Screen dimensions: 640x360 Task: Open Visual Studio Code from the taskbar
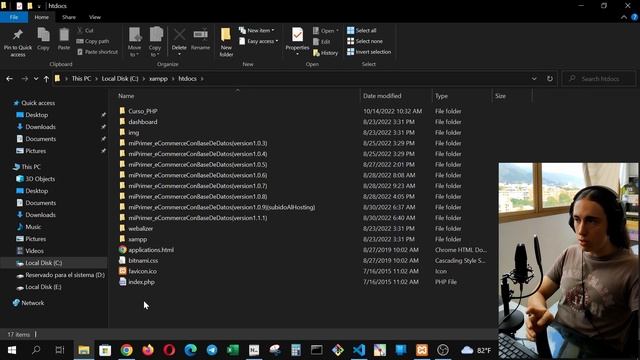point(359,350)
